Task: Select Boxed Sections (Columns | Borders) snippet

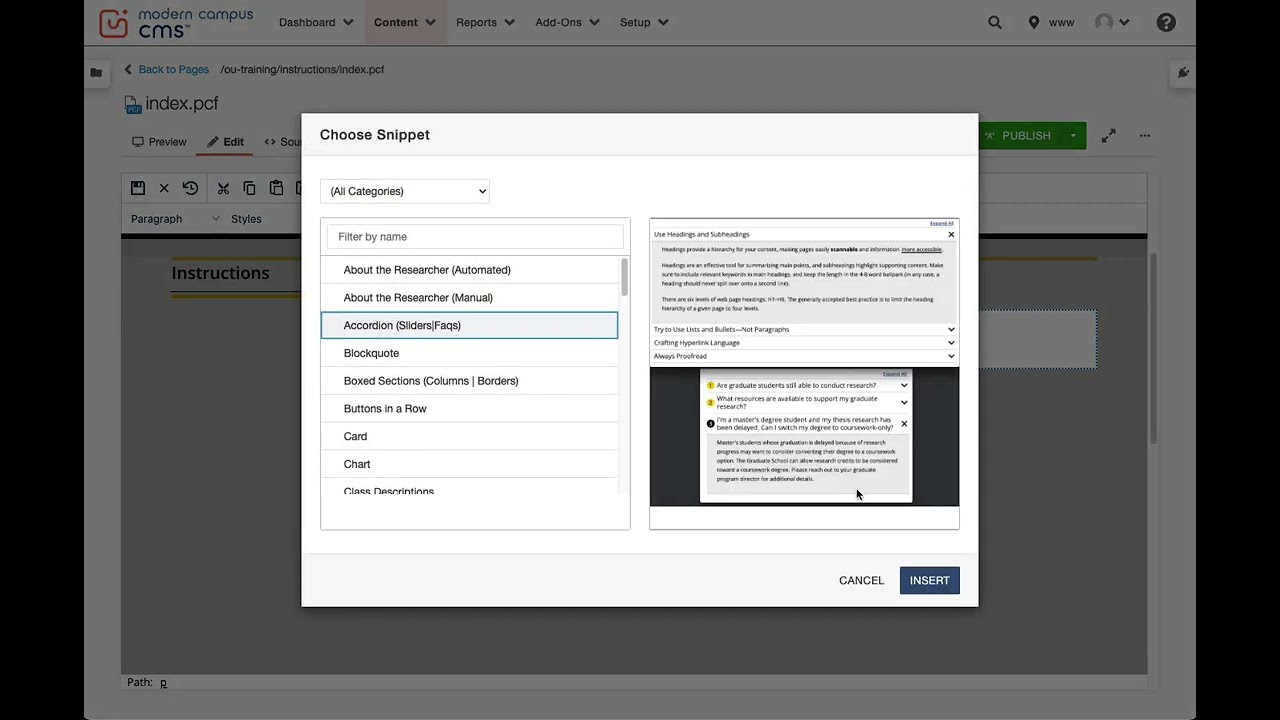Action: 469,381
